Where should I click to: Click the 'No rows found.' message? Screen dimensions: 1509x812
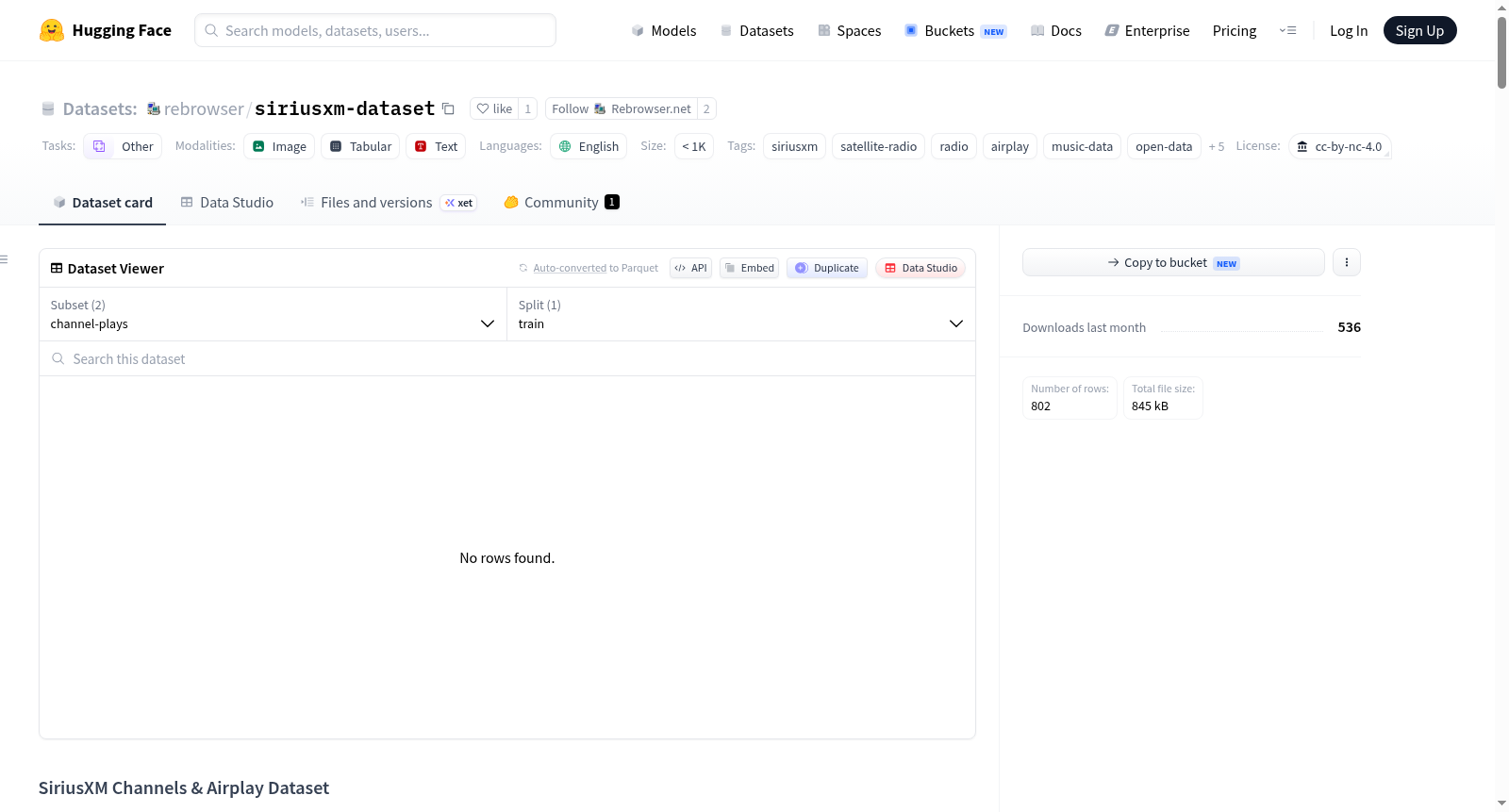[507, 557]
